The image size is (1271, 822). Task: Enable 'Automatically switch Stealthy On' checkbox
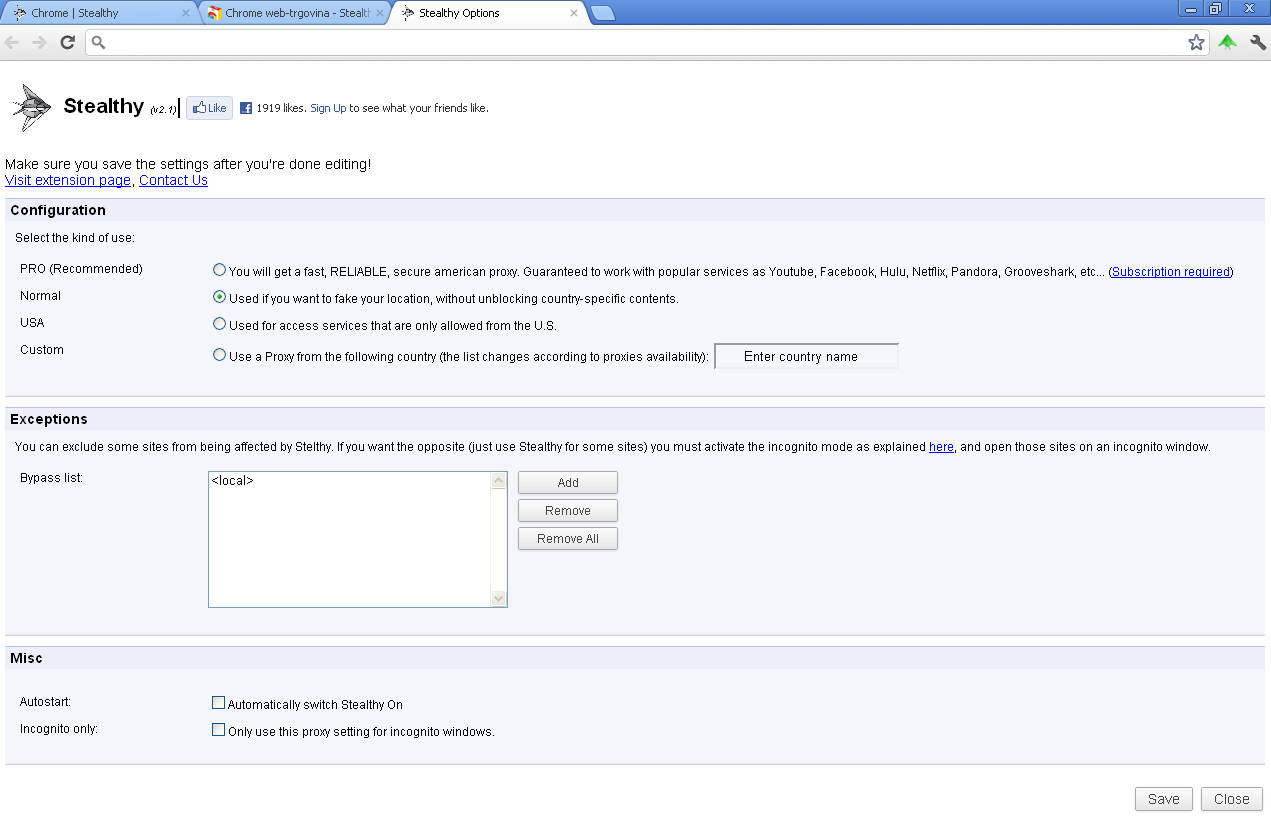pos(219,703)
